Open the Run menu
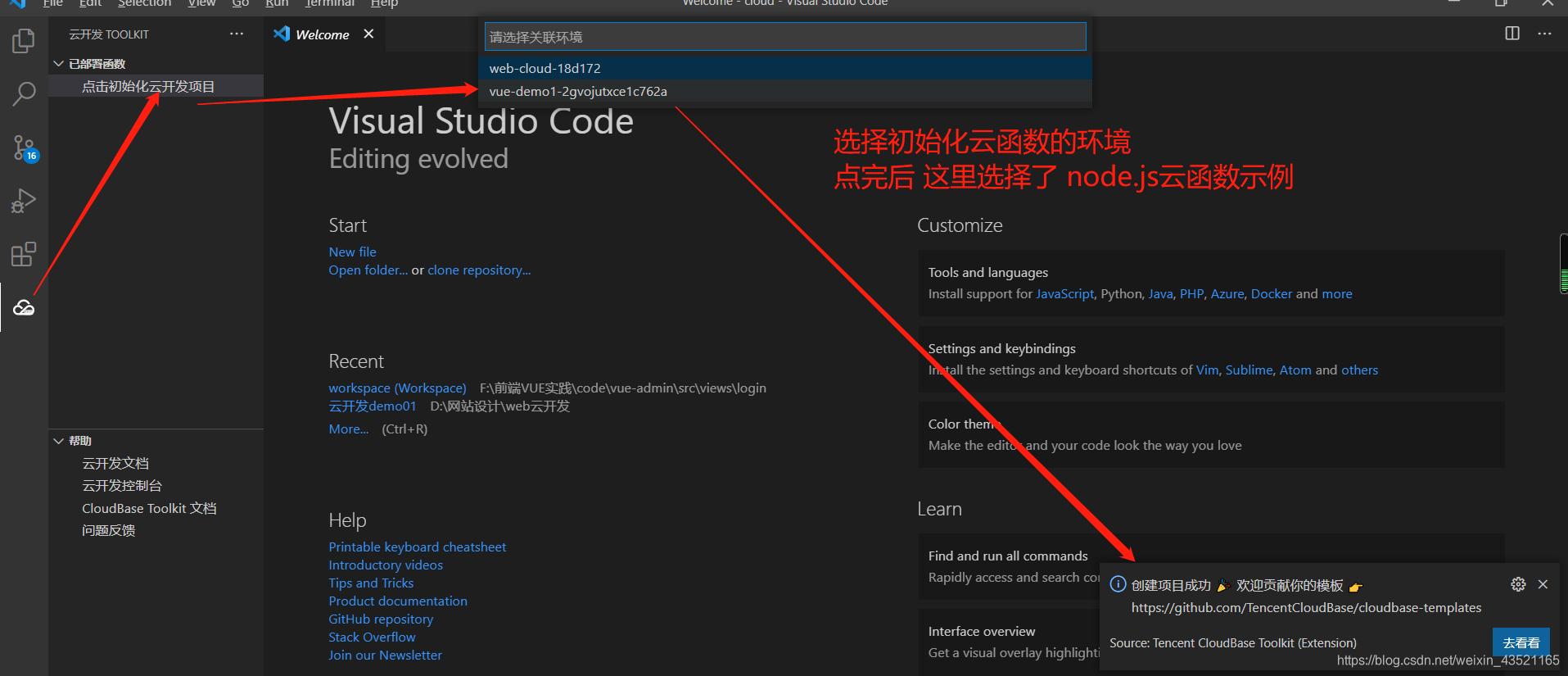 [x=277, y=3]
